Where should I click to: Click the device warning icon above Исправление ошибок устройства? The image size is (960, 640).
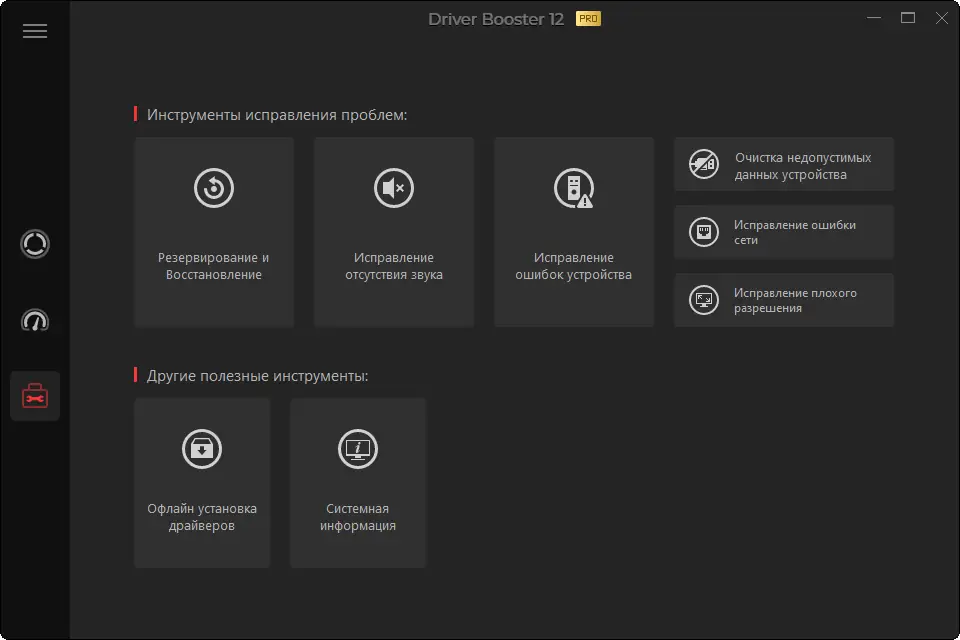(x=573, y=187)
